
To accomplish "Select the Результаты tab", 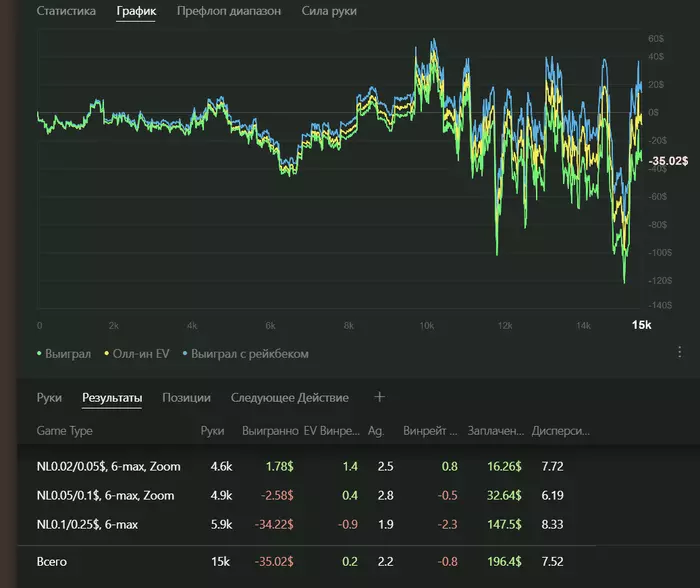I will [112, 397].
